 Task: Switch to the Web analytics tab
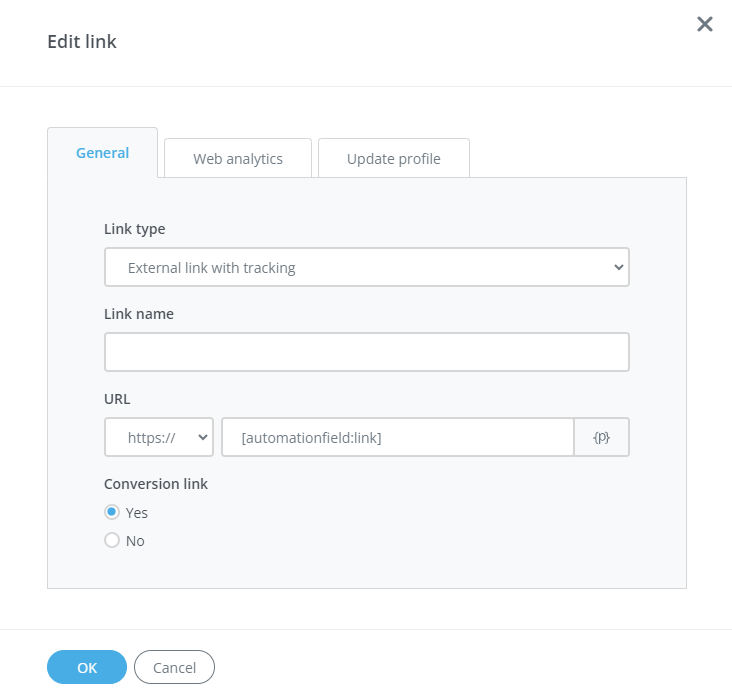pyautogui.click(x=238, y=158)
